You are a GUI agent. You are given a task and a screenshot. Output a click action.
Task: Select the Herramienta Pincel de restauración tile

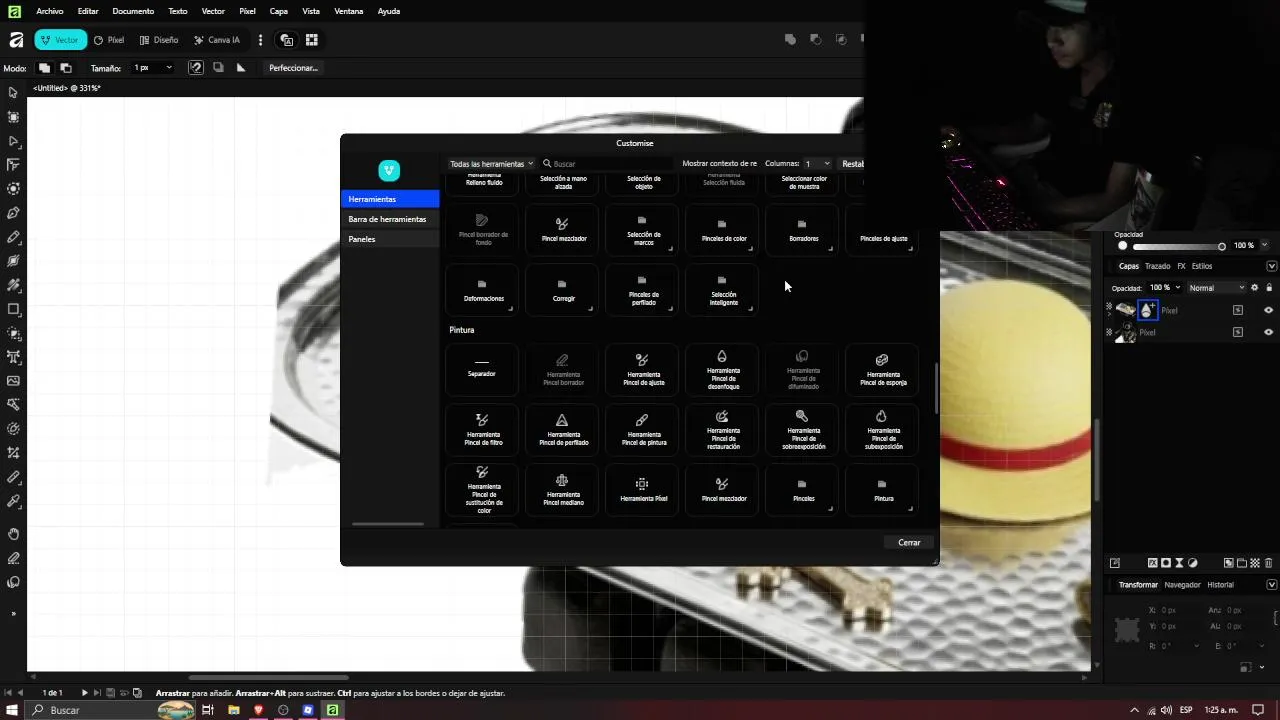723,429
